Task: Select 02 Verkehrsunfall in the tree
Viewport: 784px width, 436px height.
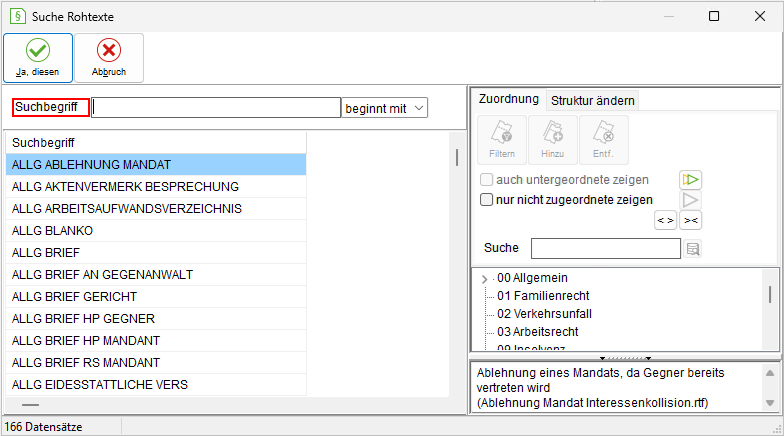Action: [x=544, y=314]
